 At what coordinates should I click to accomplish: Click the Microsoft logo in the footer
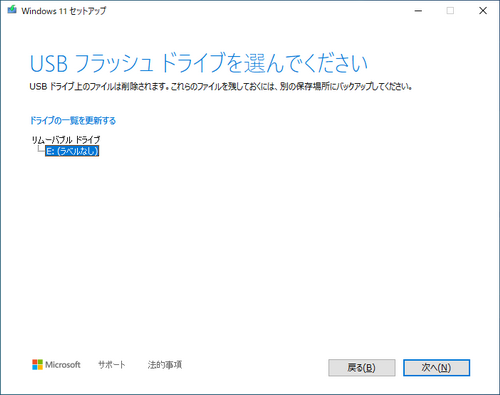tap(56, 365)
